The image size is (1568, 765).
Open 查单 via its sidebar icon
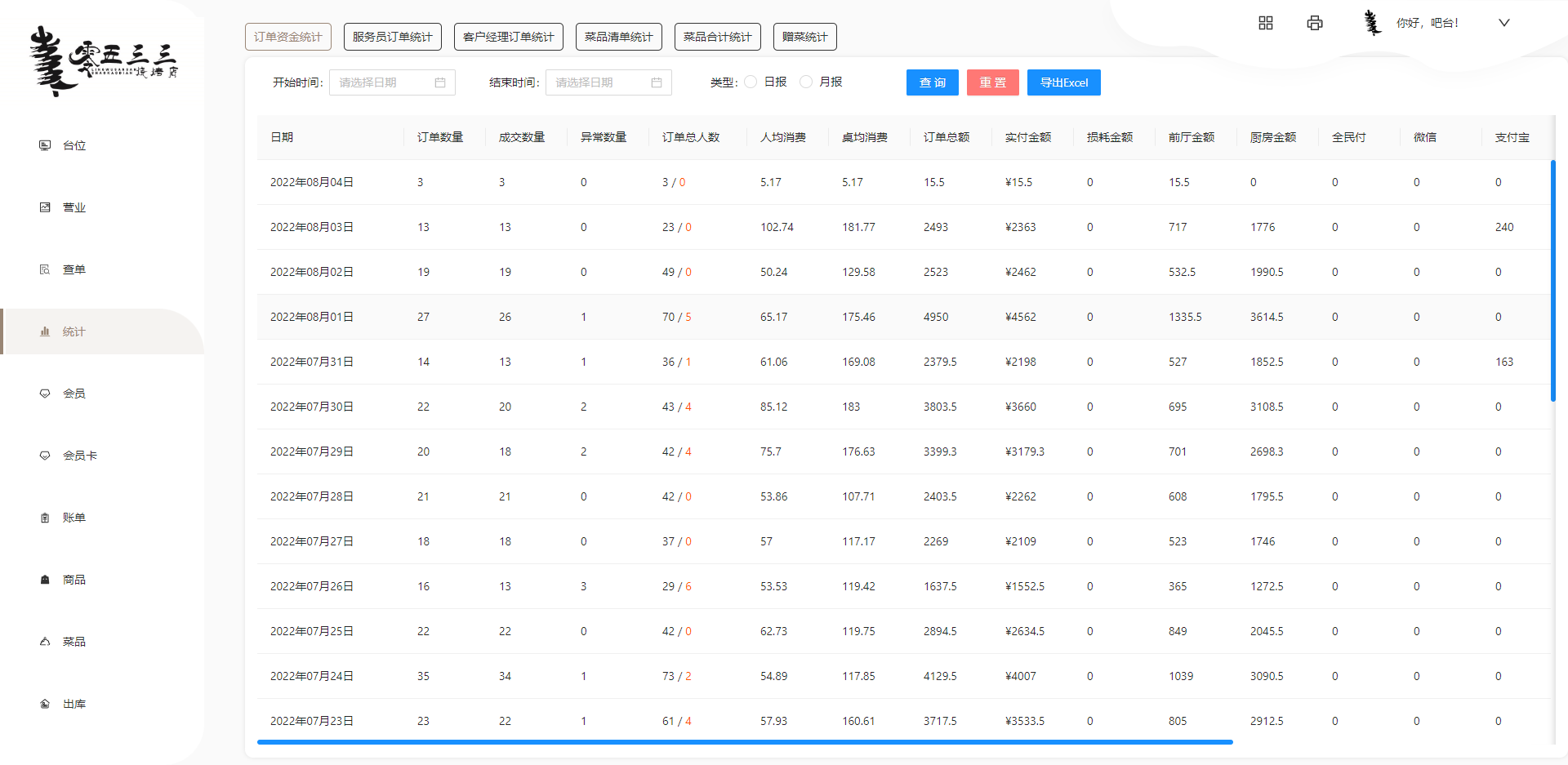tap(45, 269)
